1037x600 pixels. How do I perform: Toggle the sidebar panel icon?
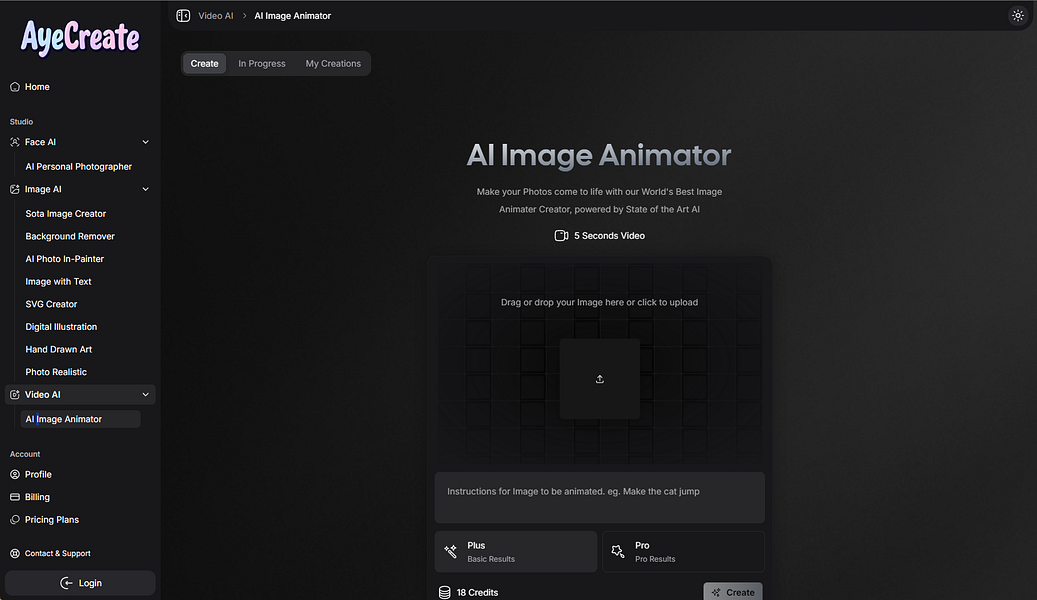[x=183, y=15]
